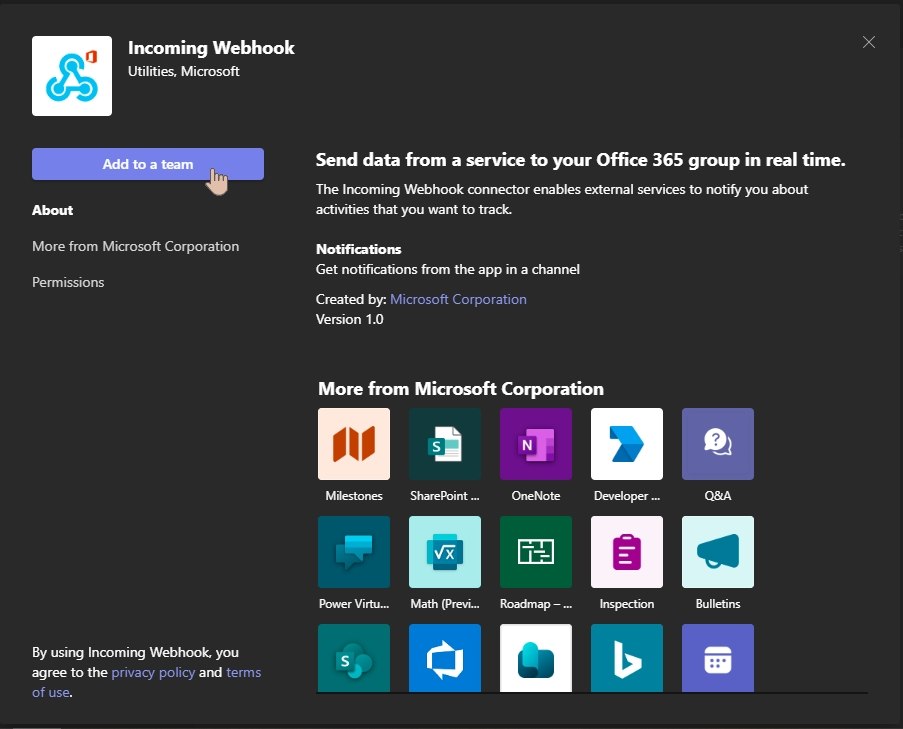
Task: Open the Milestones app tile
Action: [x=354, y=444]
